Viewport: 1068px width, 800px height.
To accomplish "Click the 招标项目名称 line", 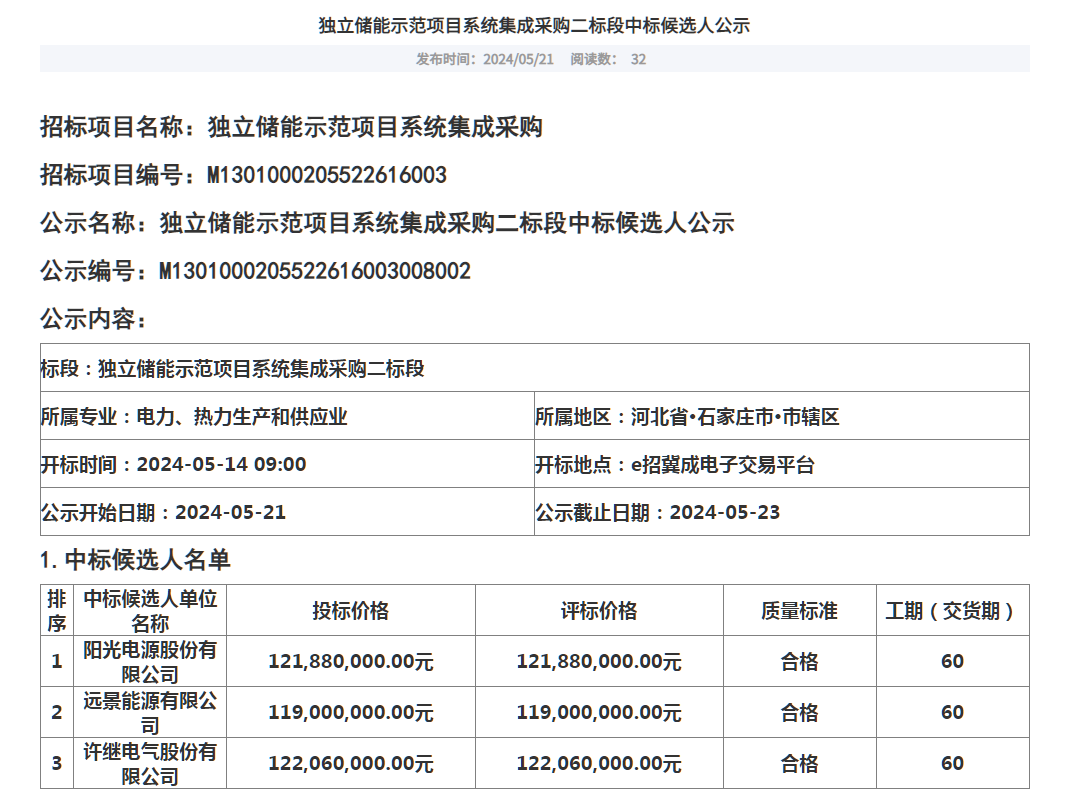I will 291,128.
